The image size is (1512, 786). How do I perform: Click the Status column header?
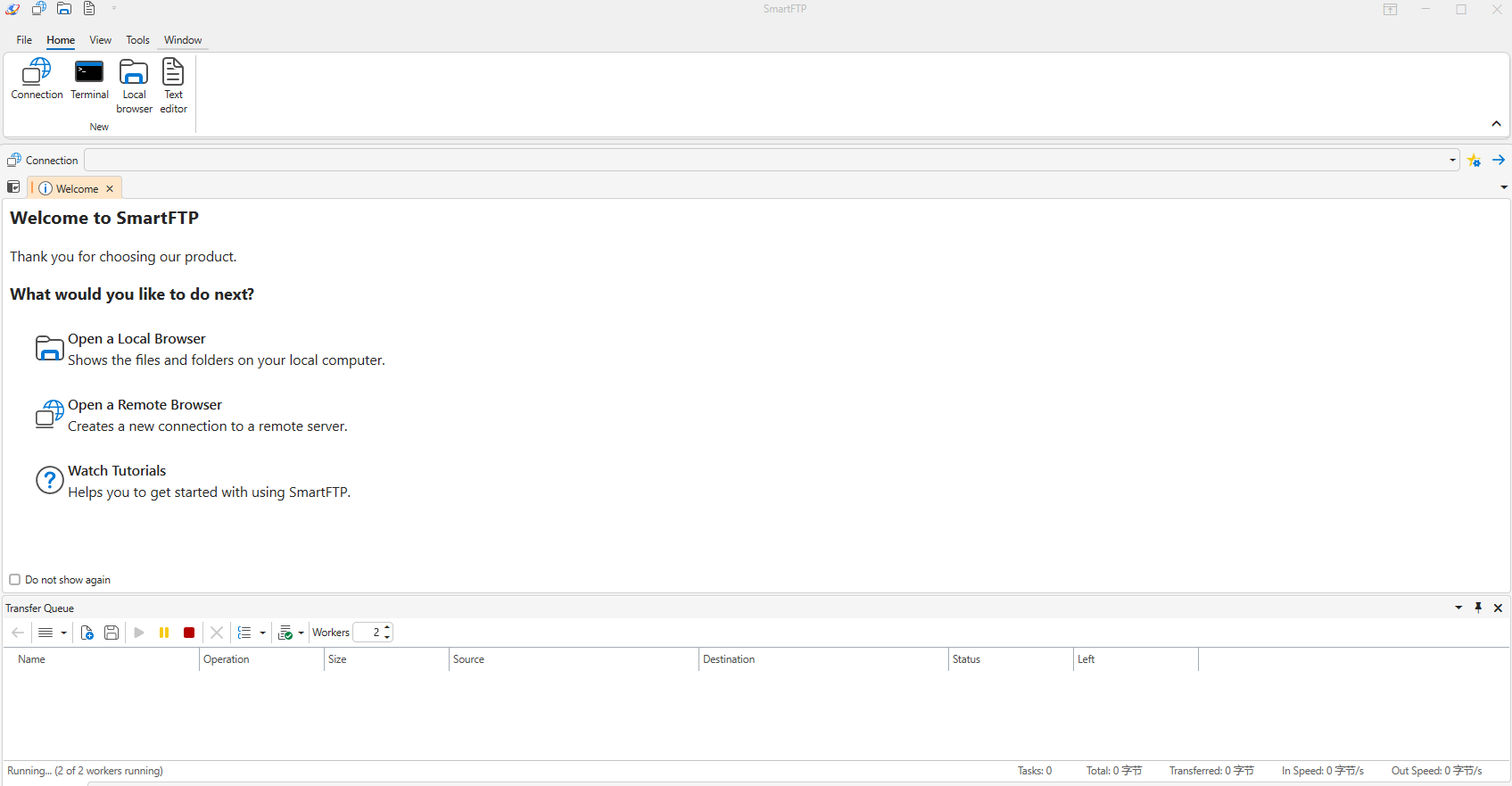[x=1011, y=659]
